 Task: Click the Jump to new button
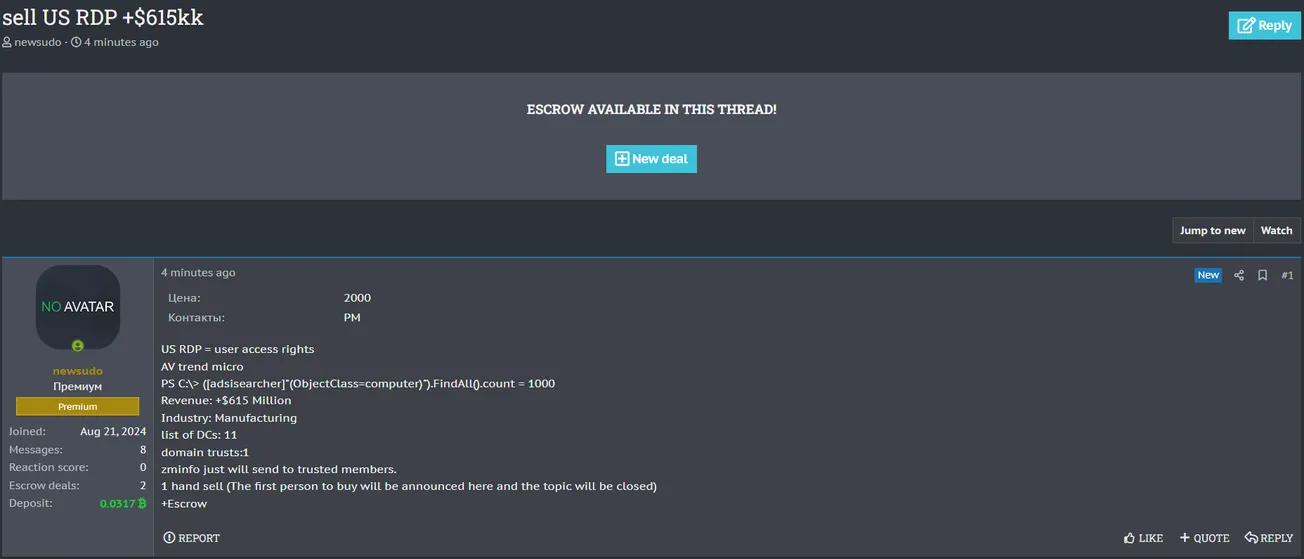click(1212, 231)
